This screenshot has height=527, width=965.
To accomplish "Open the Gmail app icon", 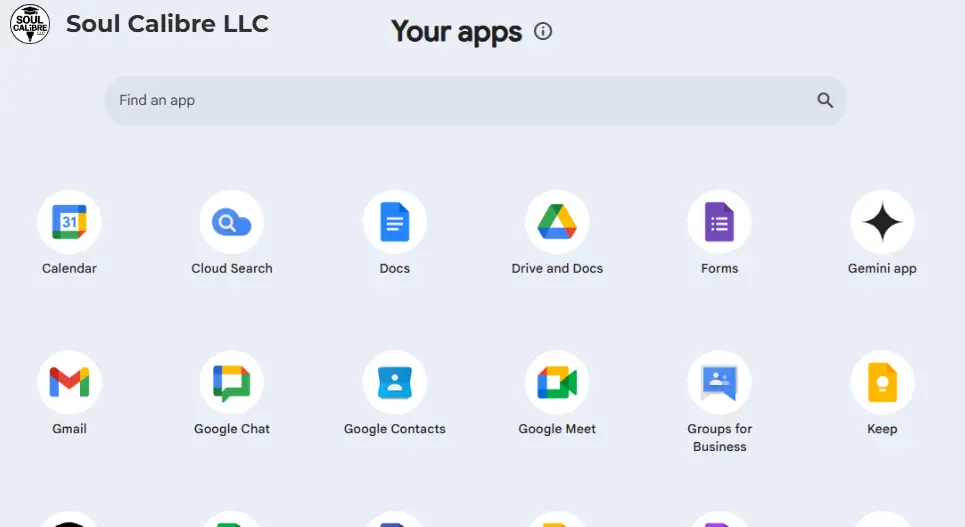I will (69, 382).
